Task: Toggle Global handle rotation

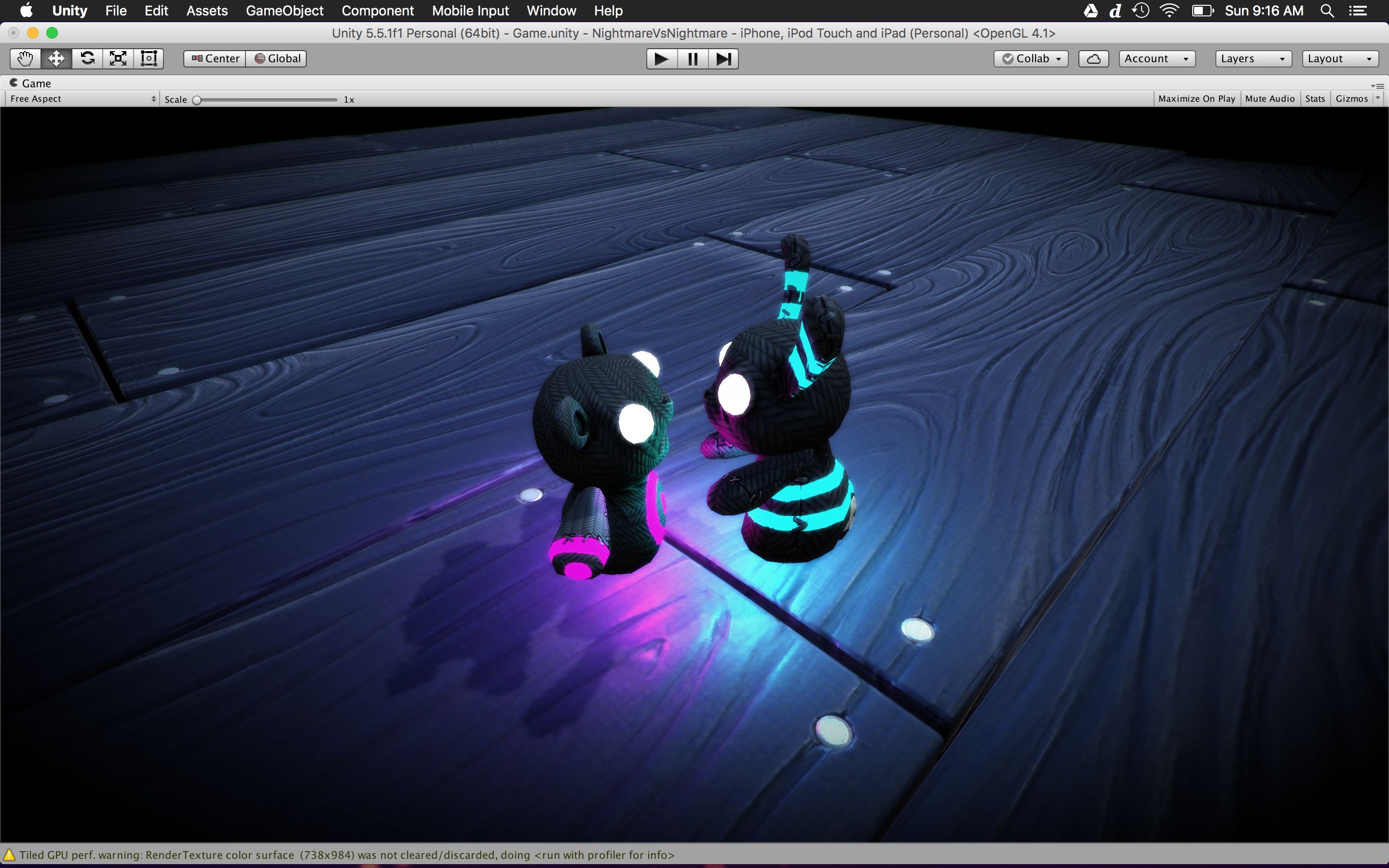Action: tap(277, 58)
